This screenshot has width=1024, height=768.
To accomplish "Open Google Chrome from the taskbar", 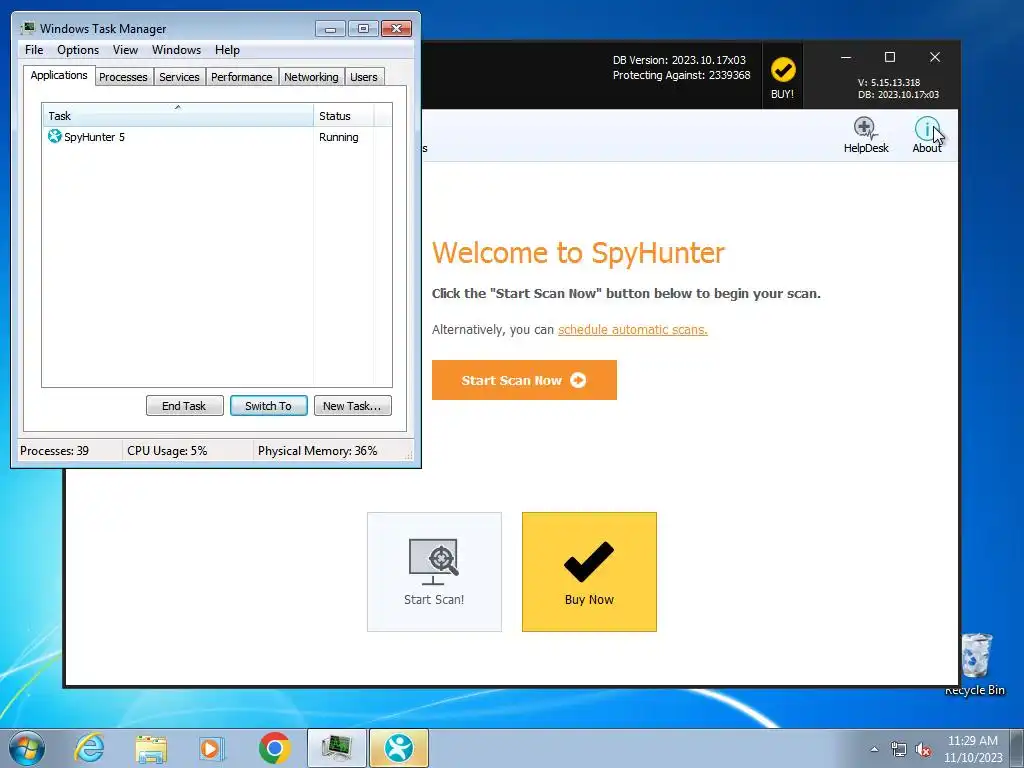I will [274, 748].
